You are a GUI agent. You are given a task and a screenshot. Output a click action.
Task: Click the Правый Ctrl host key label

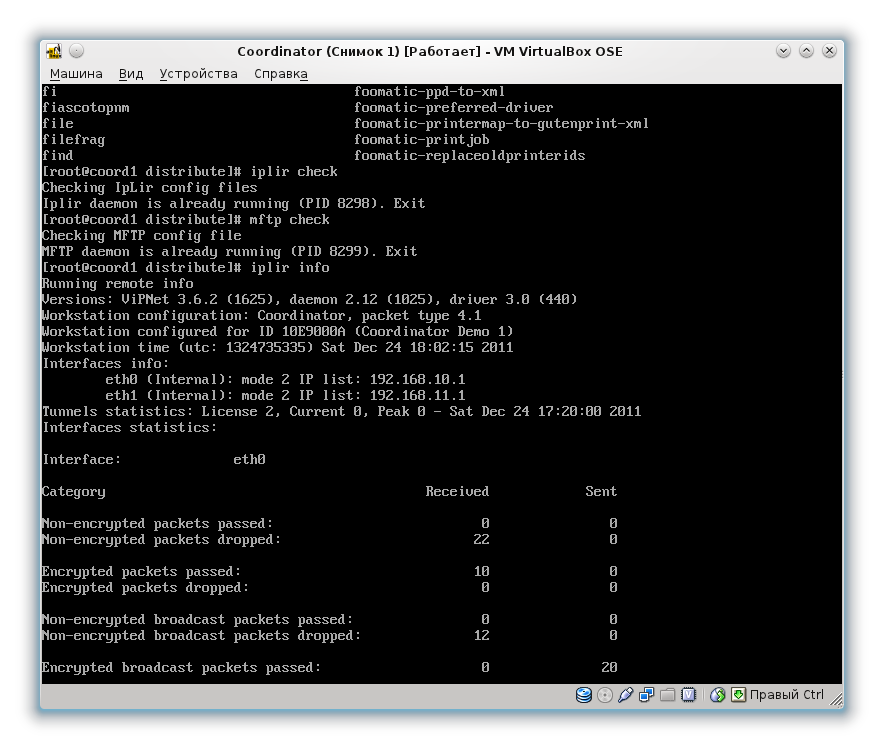[x=786, y=695]
